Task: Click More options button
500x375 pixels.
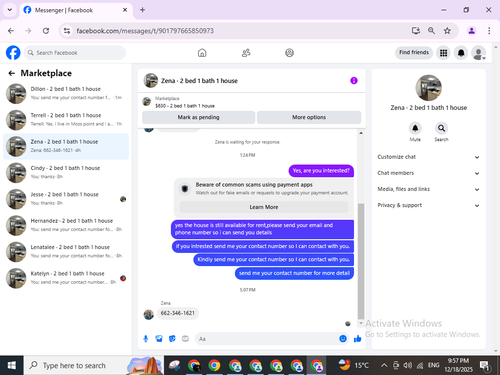Action: point(309,117)
